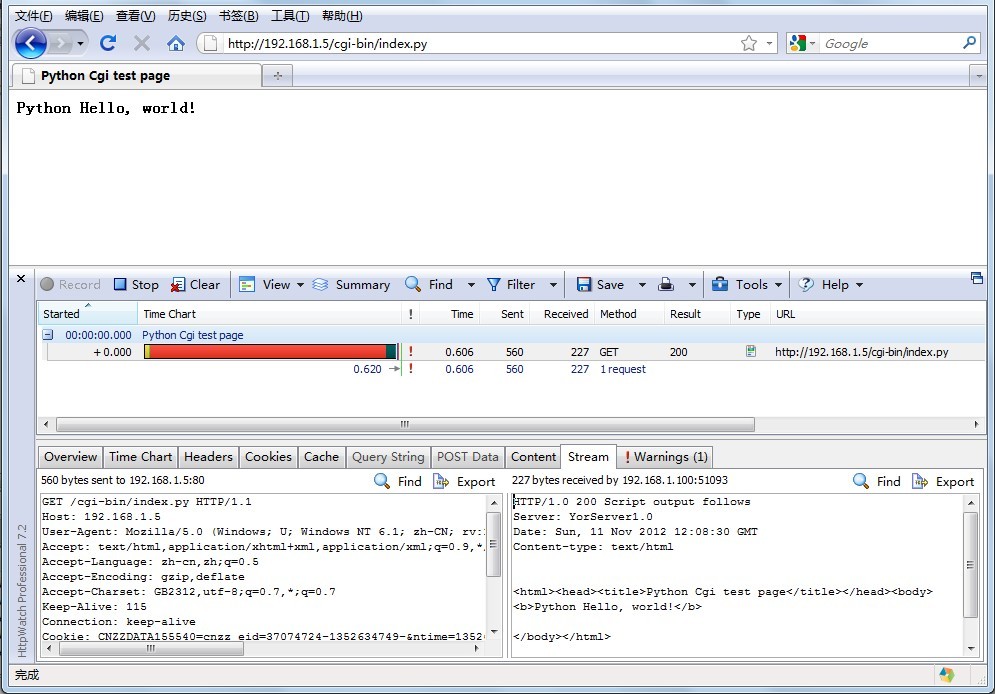Click the warning exclamation in request row
The image size is (995, 694).
[411, 351]
